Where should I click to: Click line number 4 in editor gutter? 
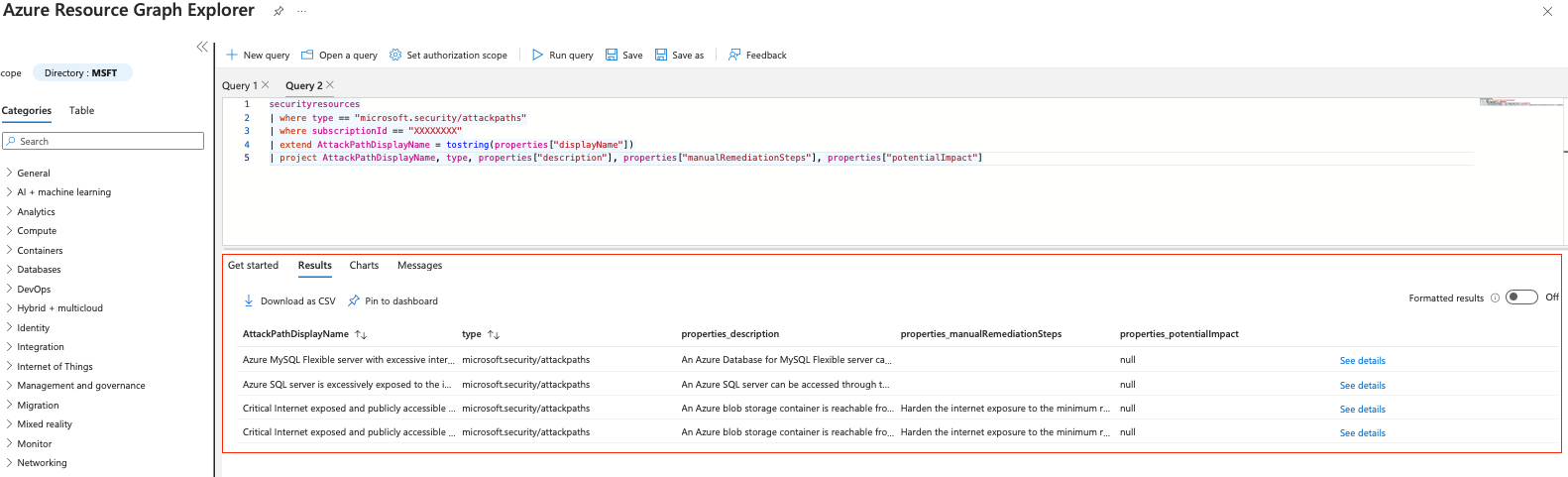tap(247, 145)
